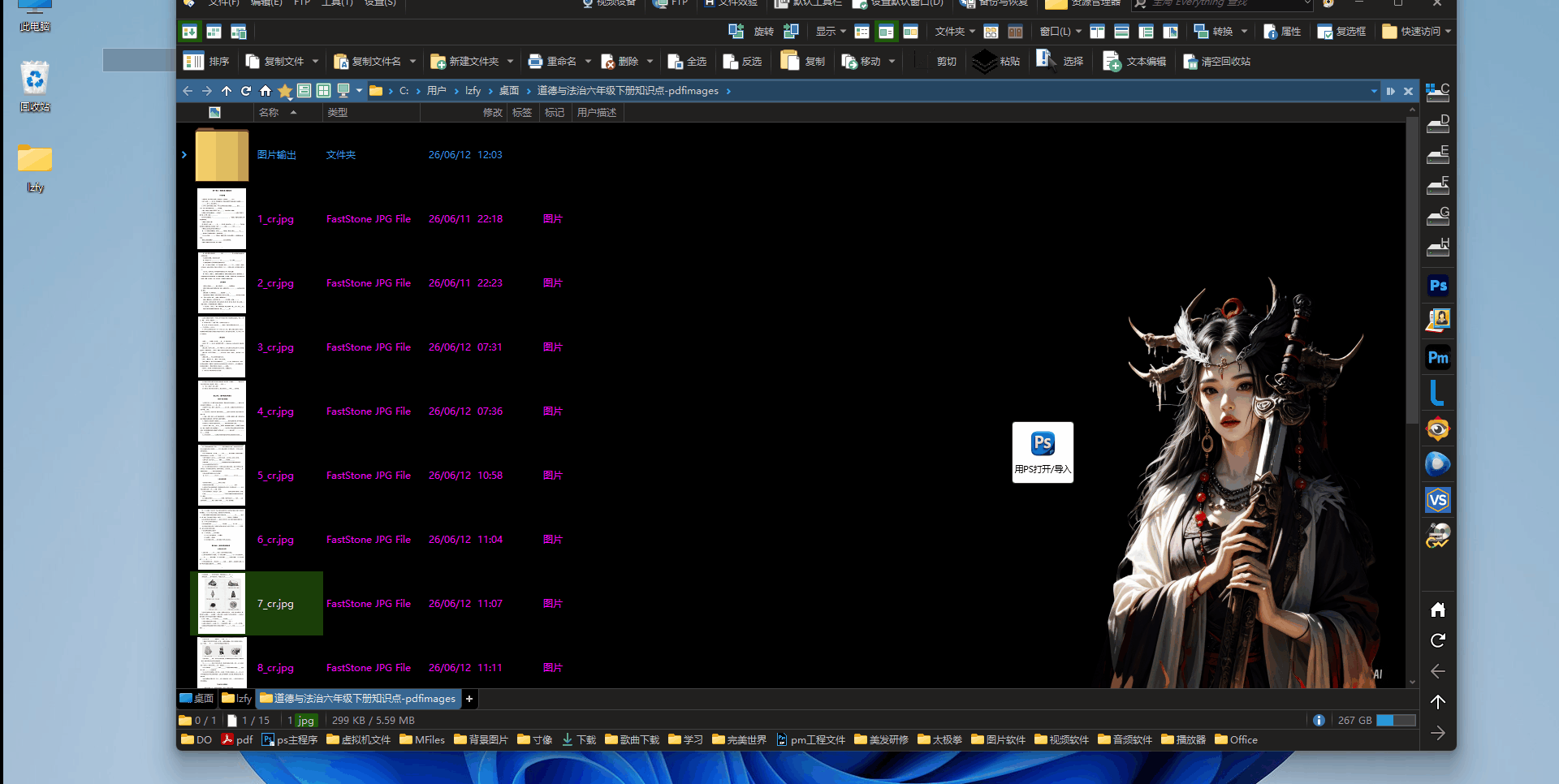Image resolution: width=1559 pixels, height=784 pixels.
Task: Select the 3_cr.jpg file name
Action: (x=276, y=347)
